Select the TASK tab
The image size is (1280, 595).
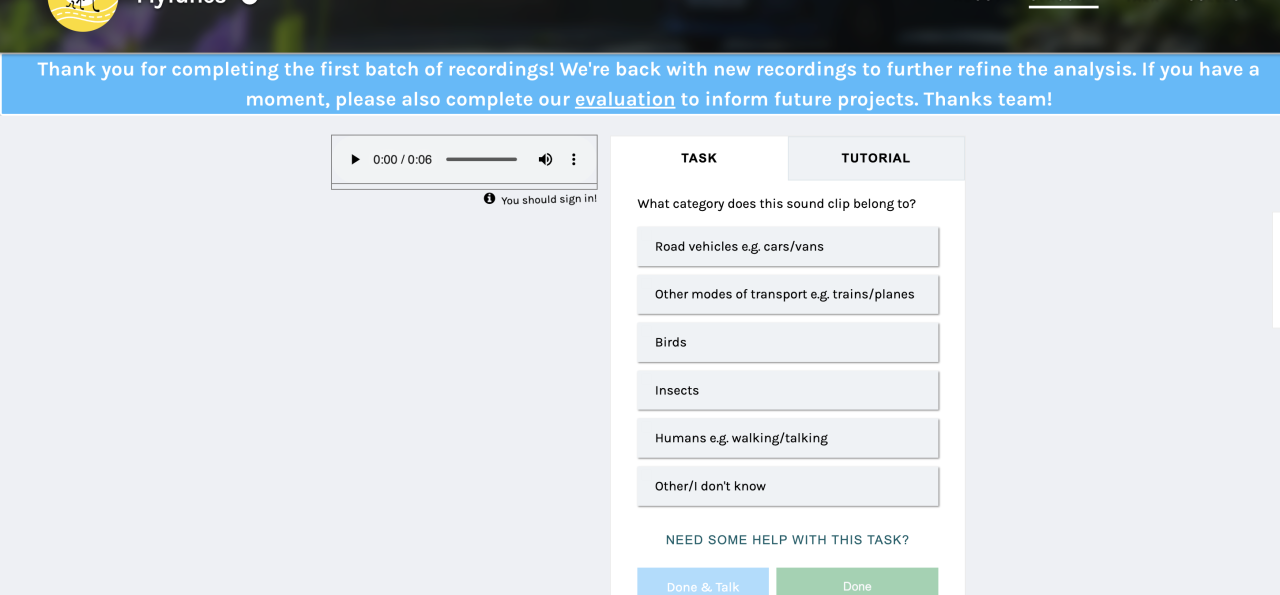699,158
